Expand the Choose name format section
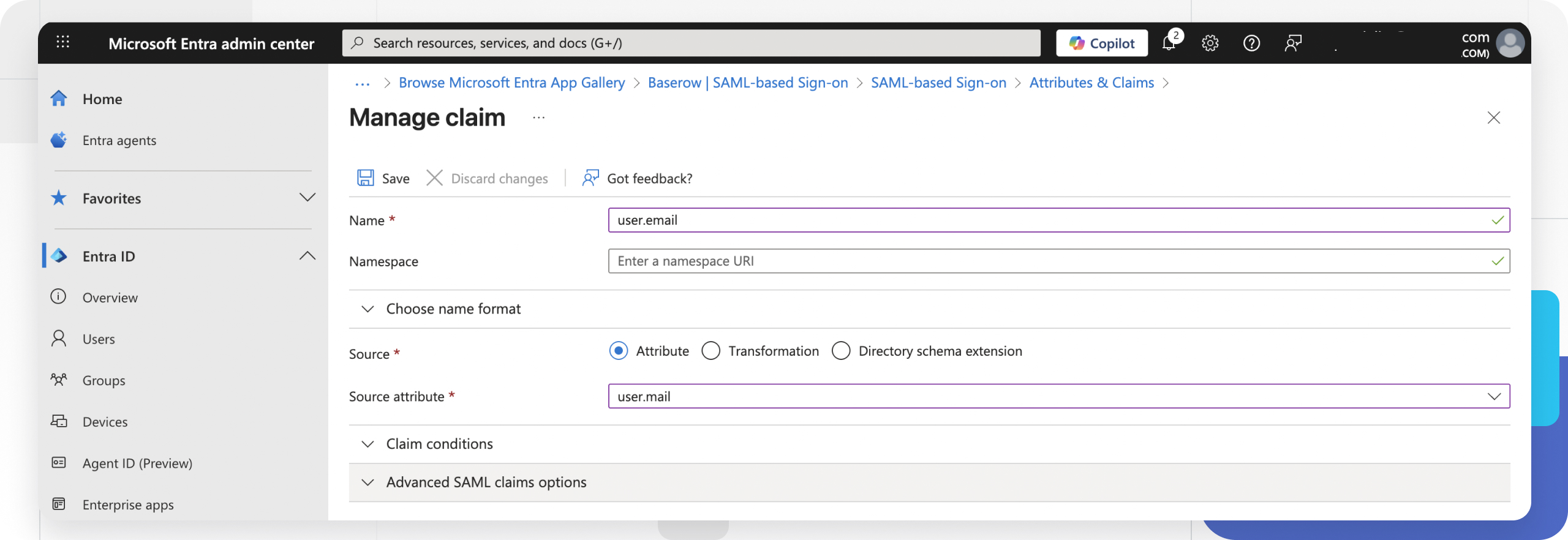 click(x=367, y=309)
